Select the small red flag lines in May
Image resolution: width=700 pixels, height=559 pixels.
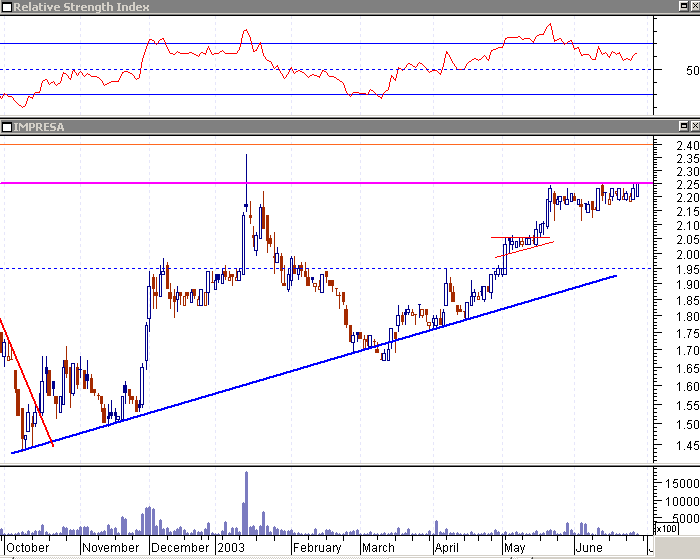pyautogui.click(x=522, y=247)
